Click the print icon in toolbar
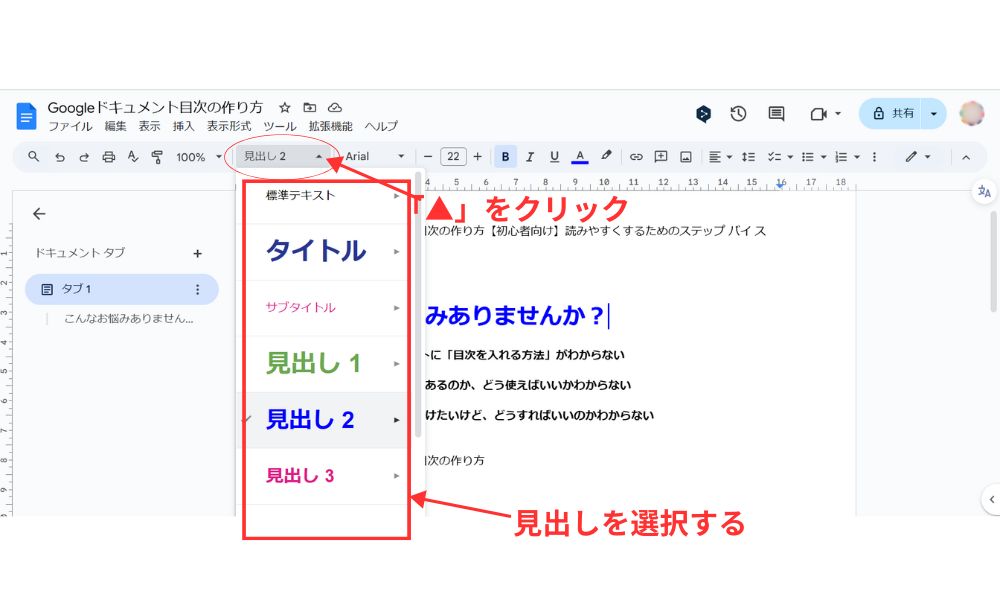Screen dimensions: 1000x600 click(x=108, y=157)
